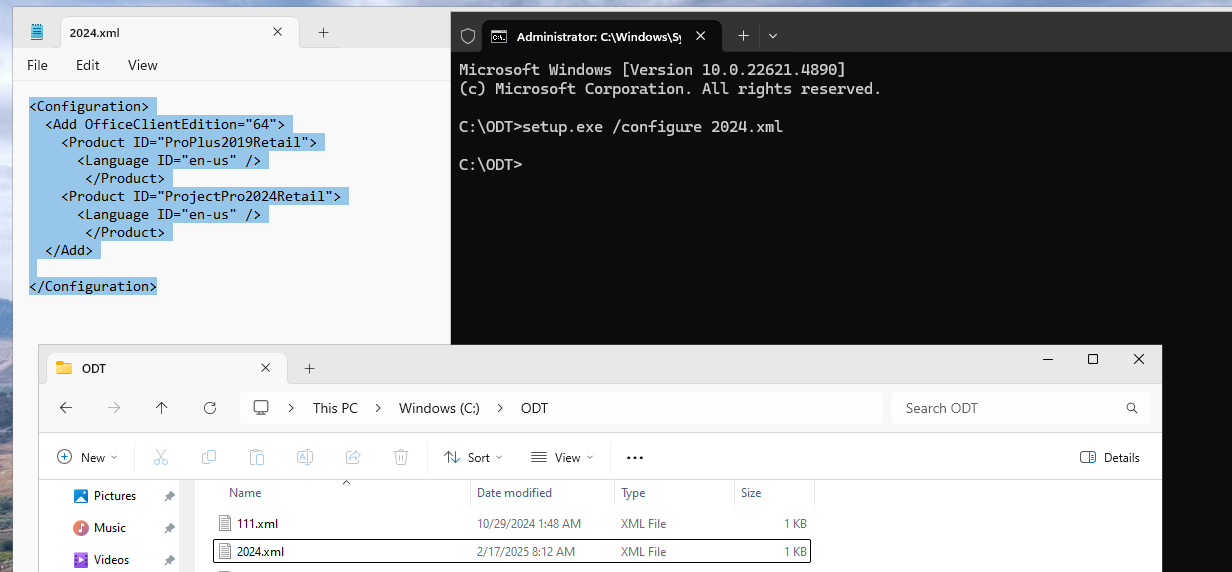This screenshot has height=572, width=1232.
Task: Maximize the File Explorer window
Action: point(1093,359)
